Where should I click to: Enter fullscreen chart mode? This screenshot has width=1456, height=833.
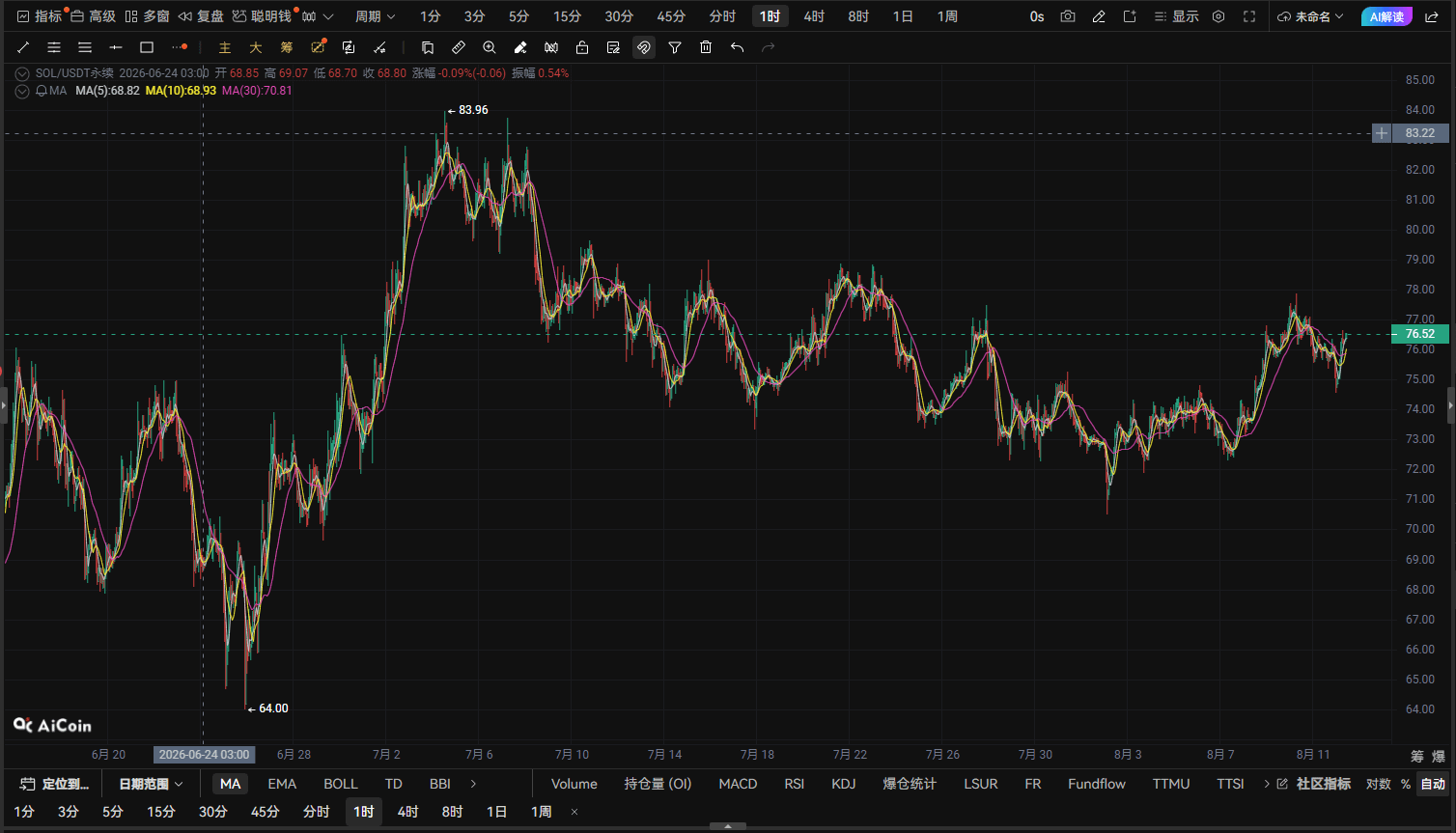click(1249, 16)
